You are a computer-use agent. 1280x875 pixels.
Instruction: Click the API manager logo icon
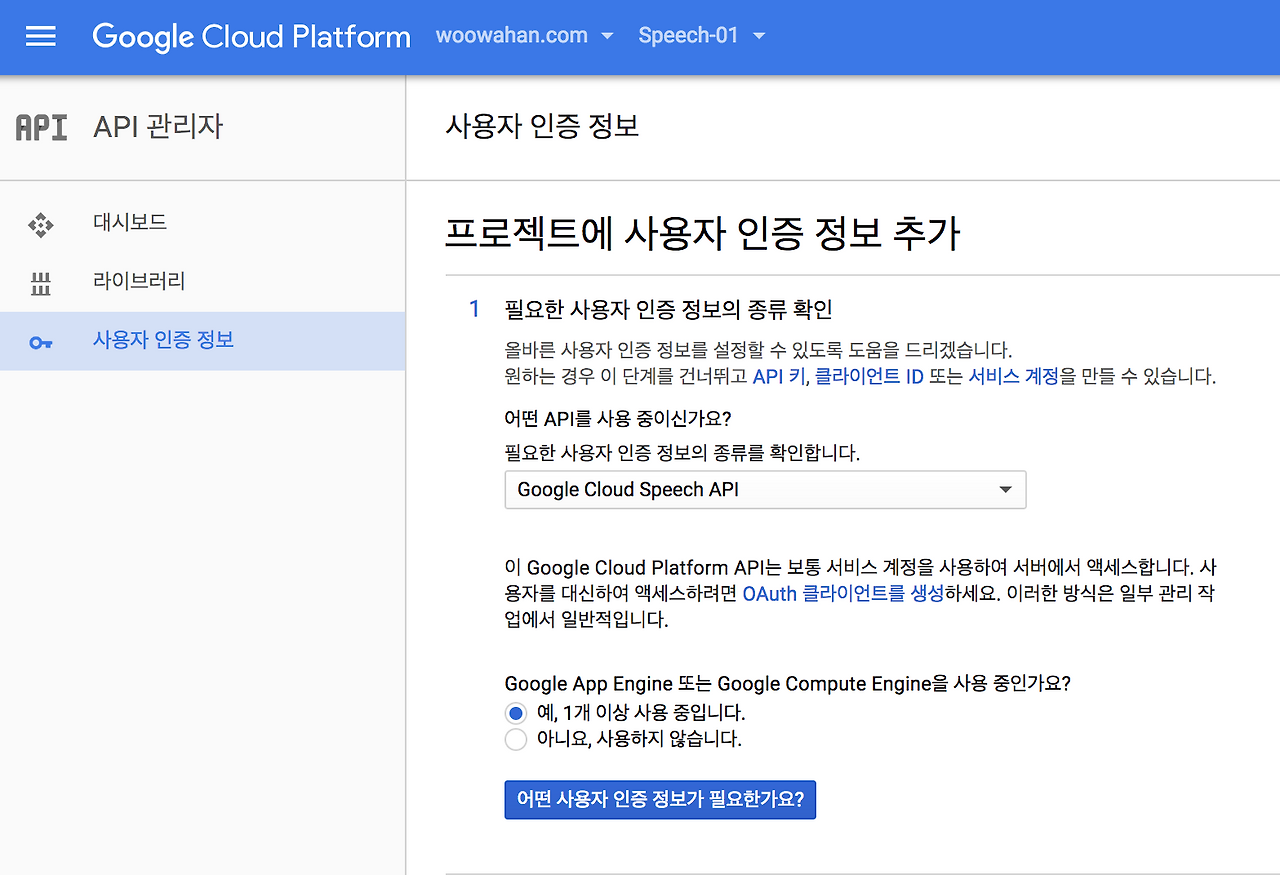(x=42, y=128)
